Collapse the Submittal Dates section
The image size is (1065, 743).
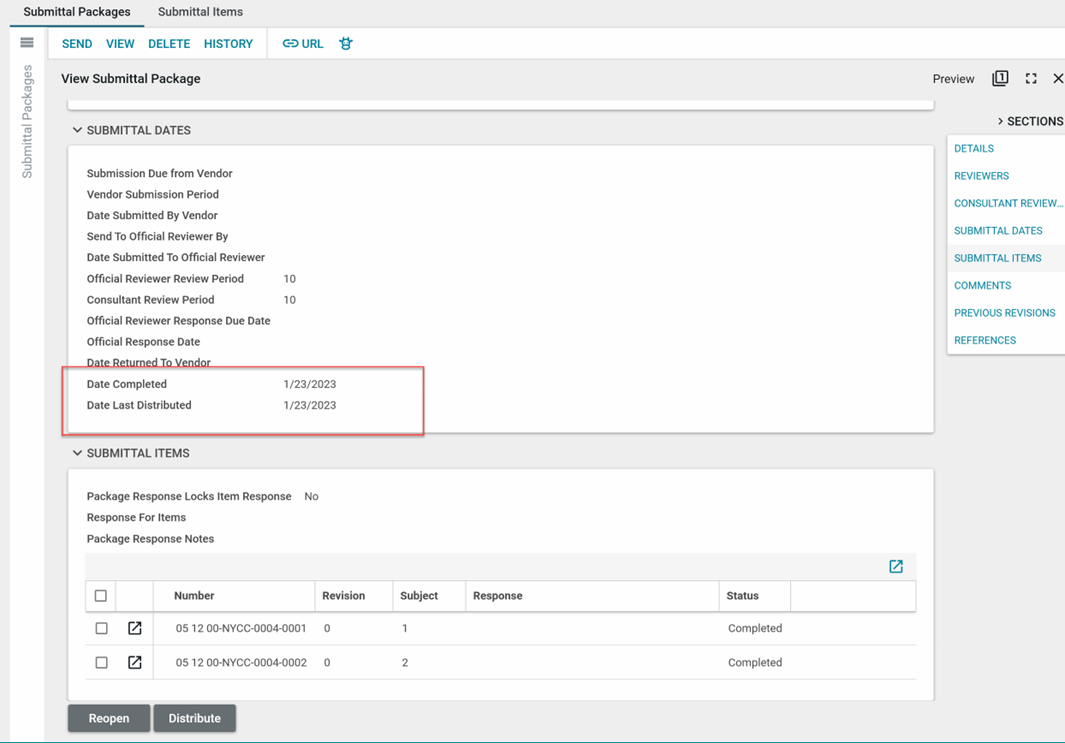click(x=77, y=131)
